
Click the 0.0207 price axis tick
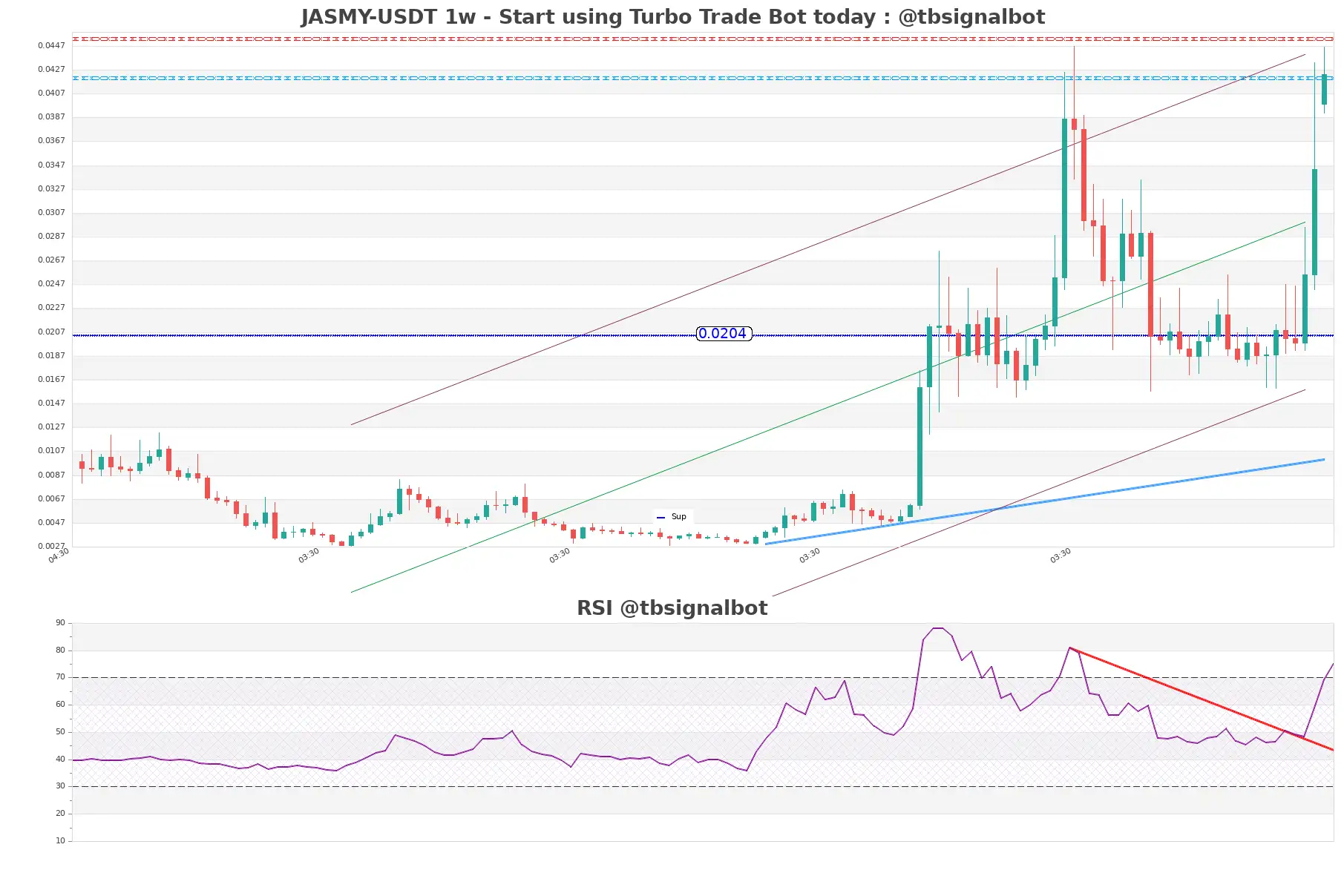click(51, 332)
